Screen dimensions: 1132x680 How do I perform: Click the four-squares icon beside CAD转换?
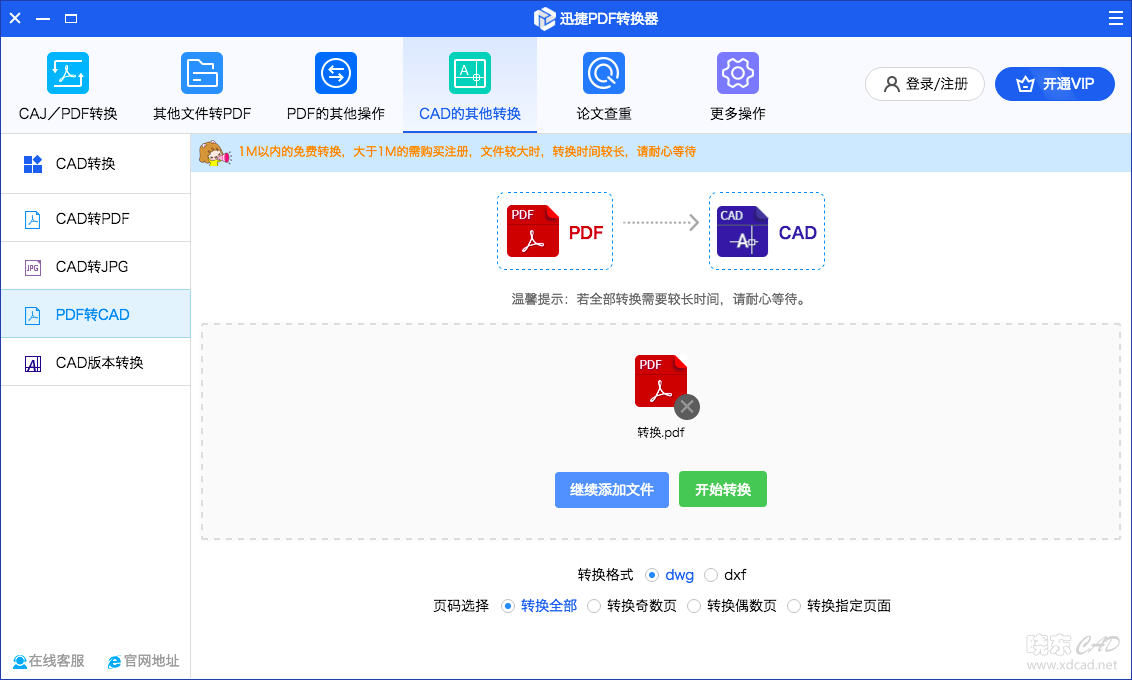tap(32, 165)
